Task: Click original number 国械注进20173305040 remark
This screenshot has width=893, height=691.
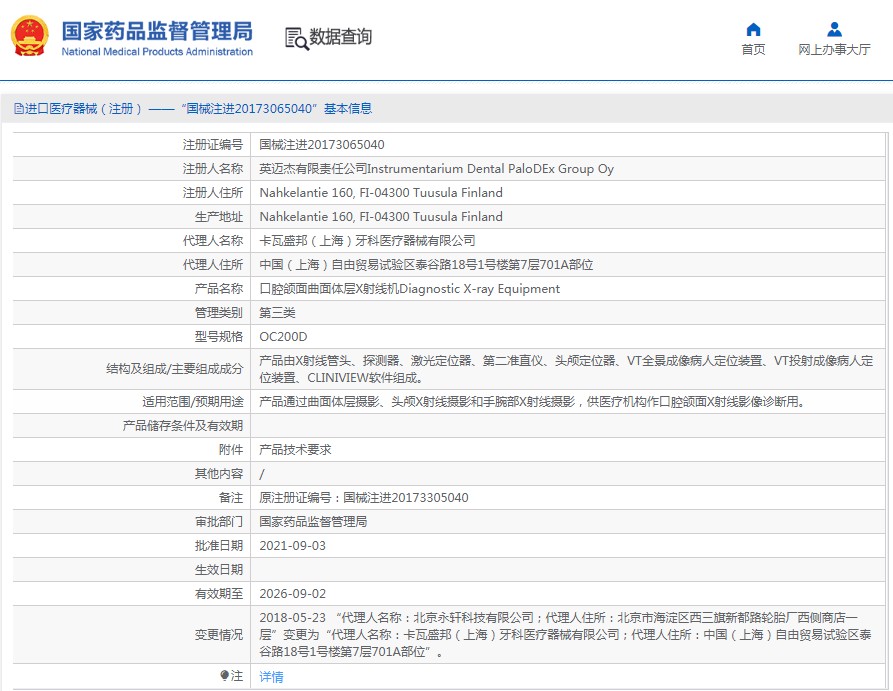Action: (x=364, y=497)
